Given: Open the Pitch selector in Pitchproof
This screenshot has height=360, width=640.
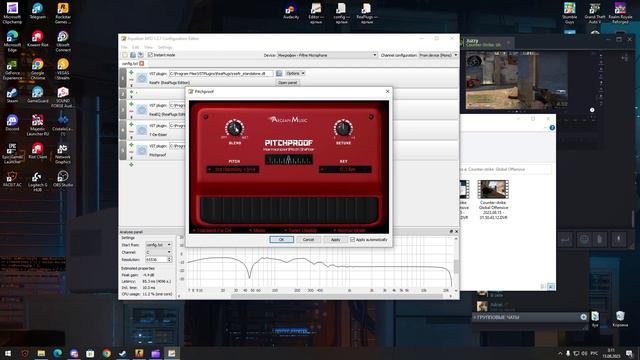Looking at the screenshot, I should (x=233, y=169).
